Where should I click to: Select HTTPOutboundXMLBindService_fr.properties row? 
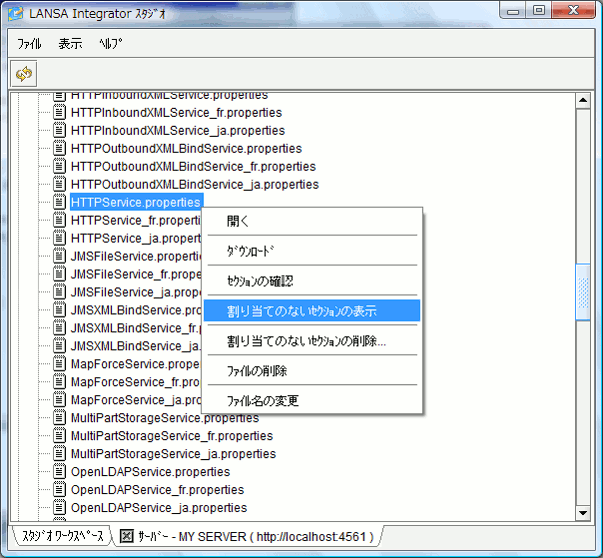[x=193, y=166]
